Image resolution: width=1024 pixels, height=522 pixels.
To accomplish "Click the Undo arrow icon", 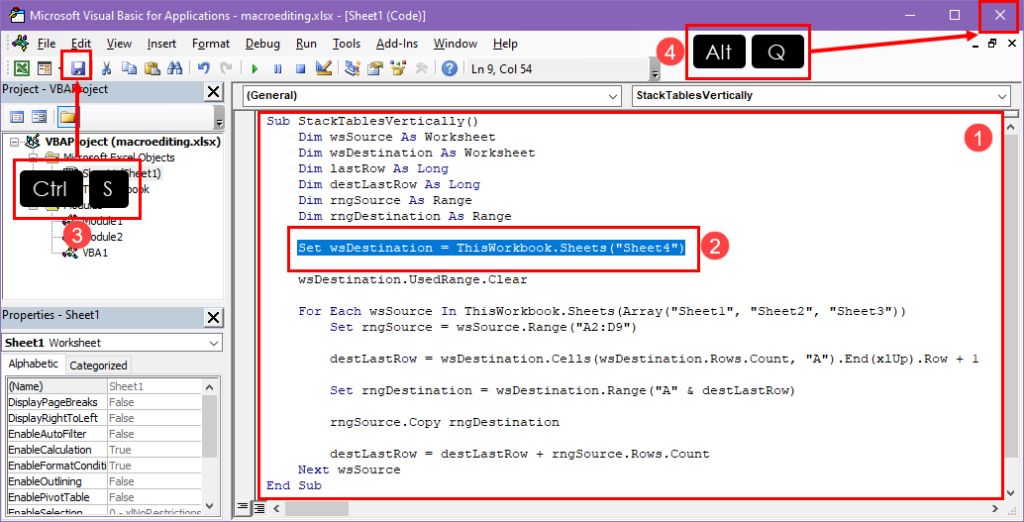I will (x=203, y=69).
